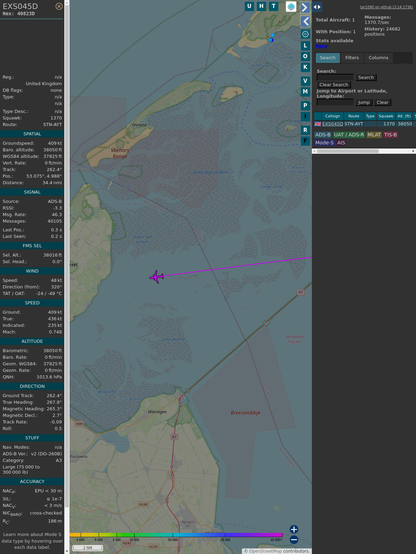Close the EXS045D aircraft info panel
Screen dimensions: 416x554
[x=59, y=6]
